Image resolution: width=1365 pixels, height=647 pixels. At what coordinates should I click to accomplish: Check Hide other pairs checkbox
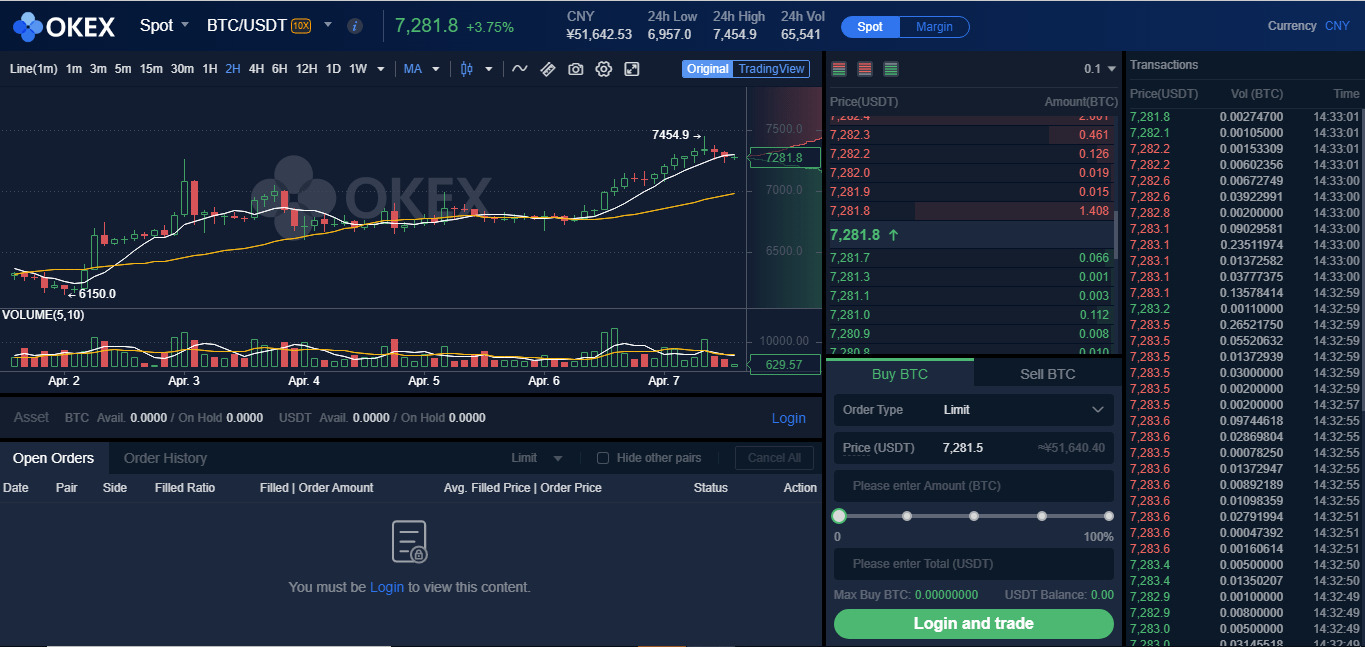603,458
